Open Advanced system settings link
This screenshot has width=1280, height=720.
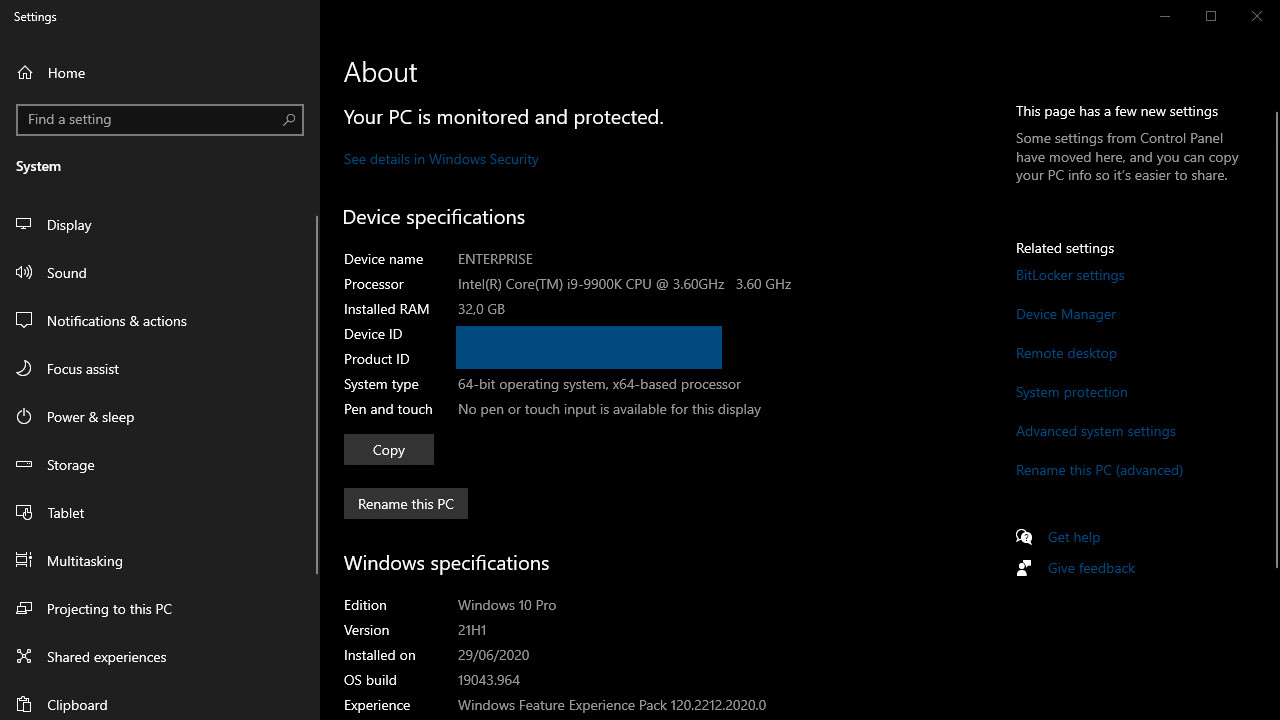tap(1096, 431)
